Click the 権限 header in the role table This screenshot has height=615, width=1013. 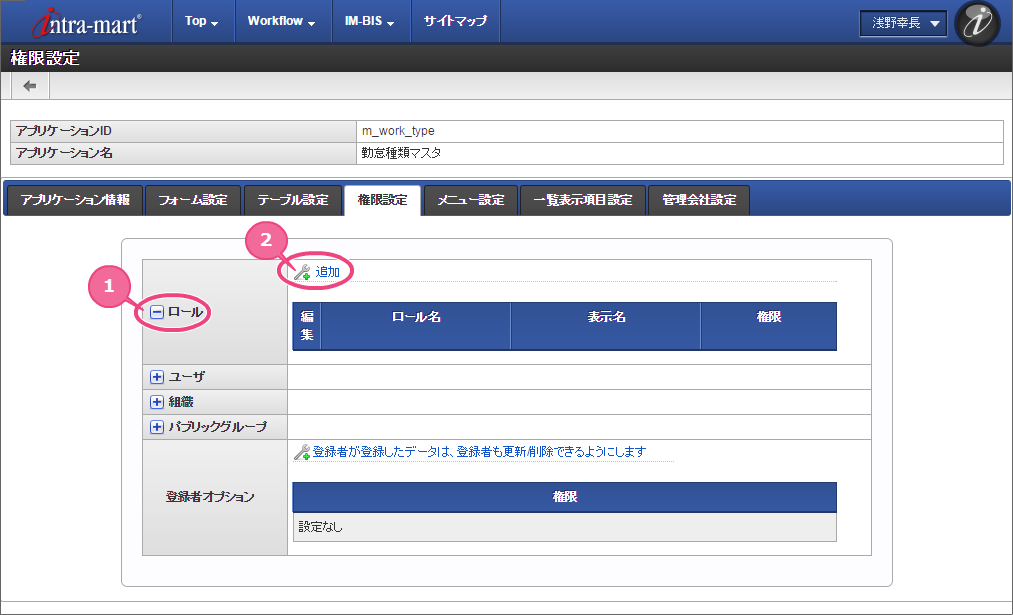(x=769, y=326)
